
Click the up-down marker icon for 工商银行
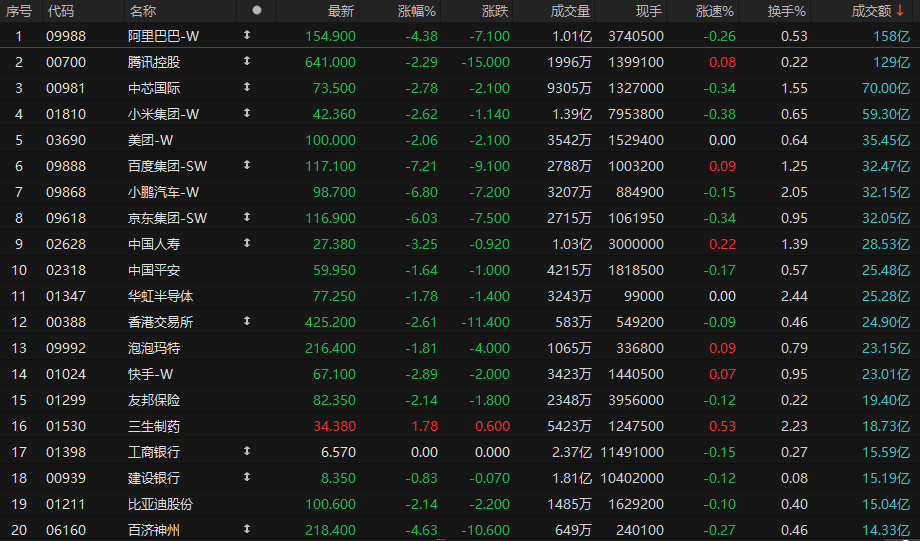pos(247,451)
